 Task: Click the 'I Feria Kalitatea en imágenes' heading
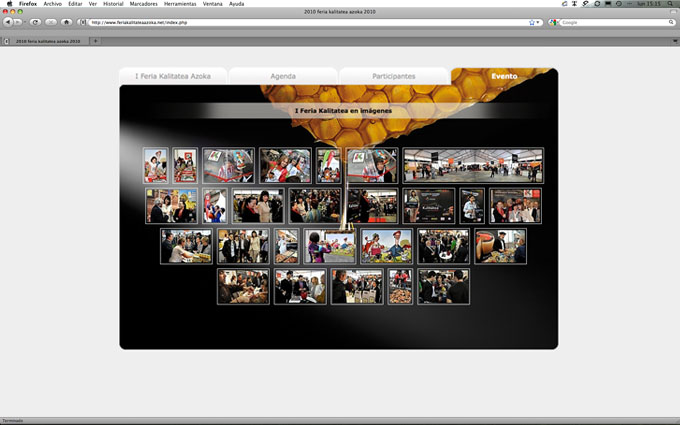click(343, 111)
